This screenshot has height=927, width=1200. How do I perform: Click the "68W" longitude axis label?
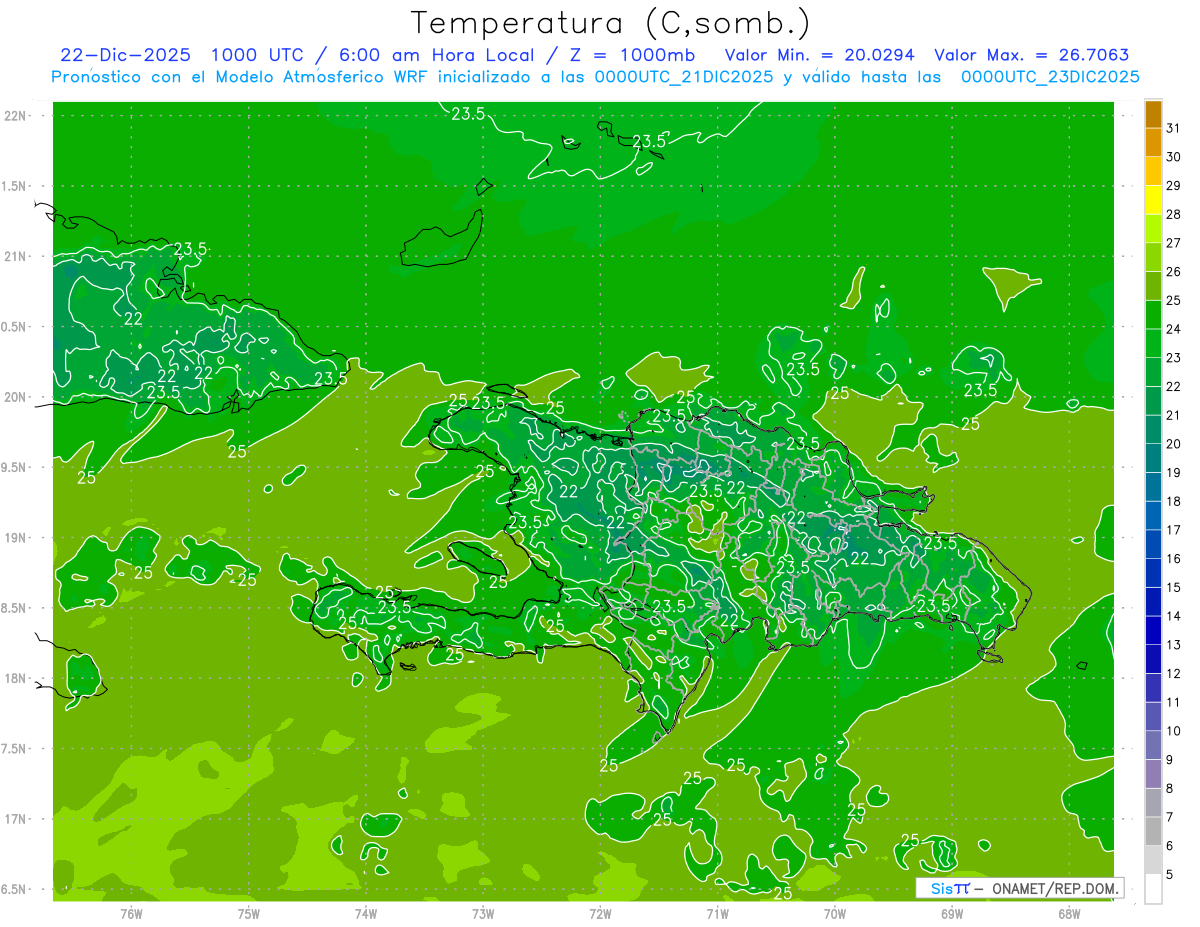click(1069, 913)
